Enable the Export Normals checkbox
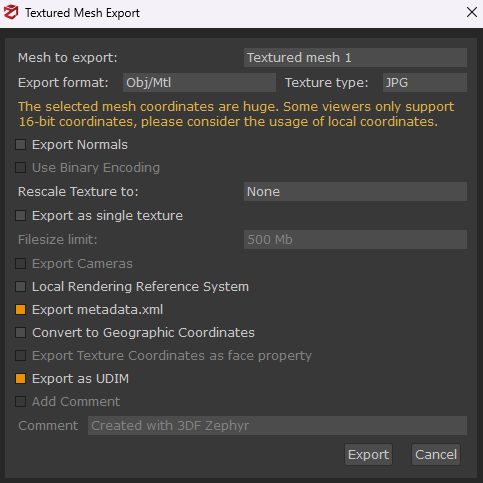 21,145
